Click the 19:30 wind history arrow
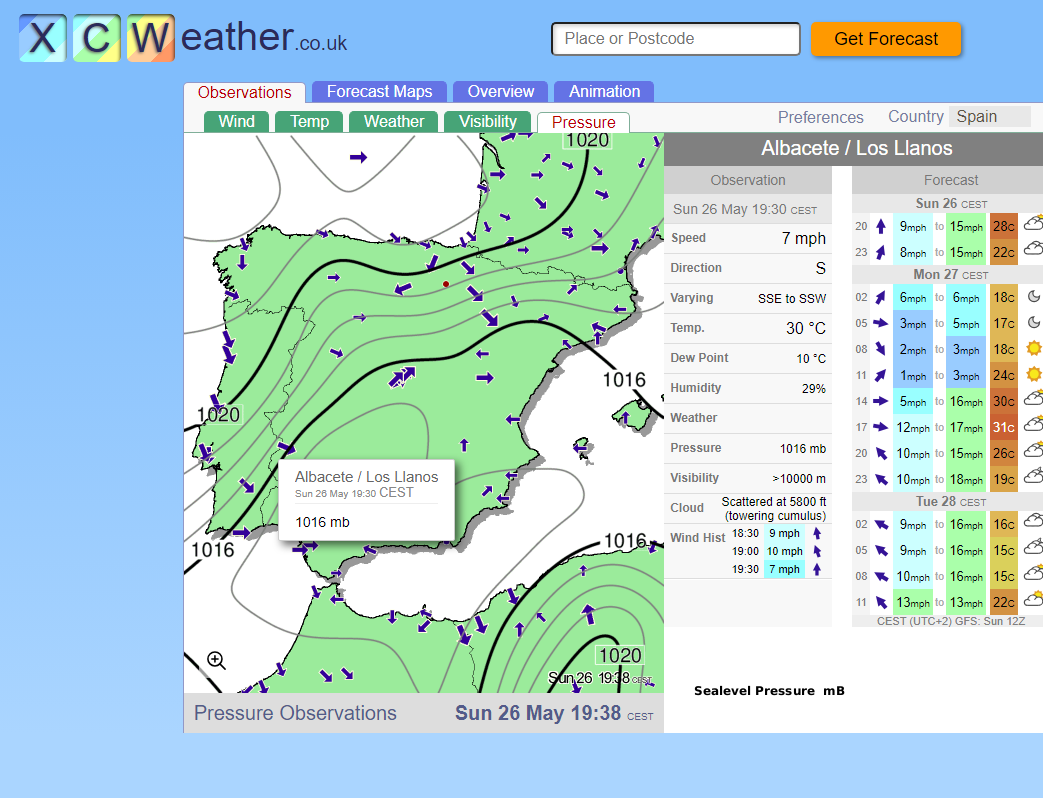 pos(817,569)
